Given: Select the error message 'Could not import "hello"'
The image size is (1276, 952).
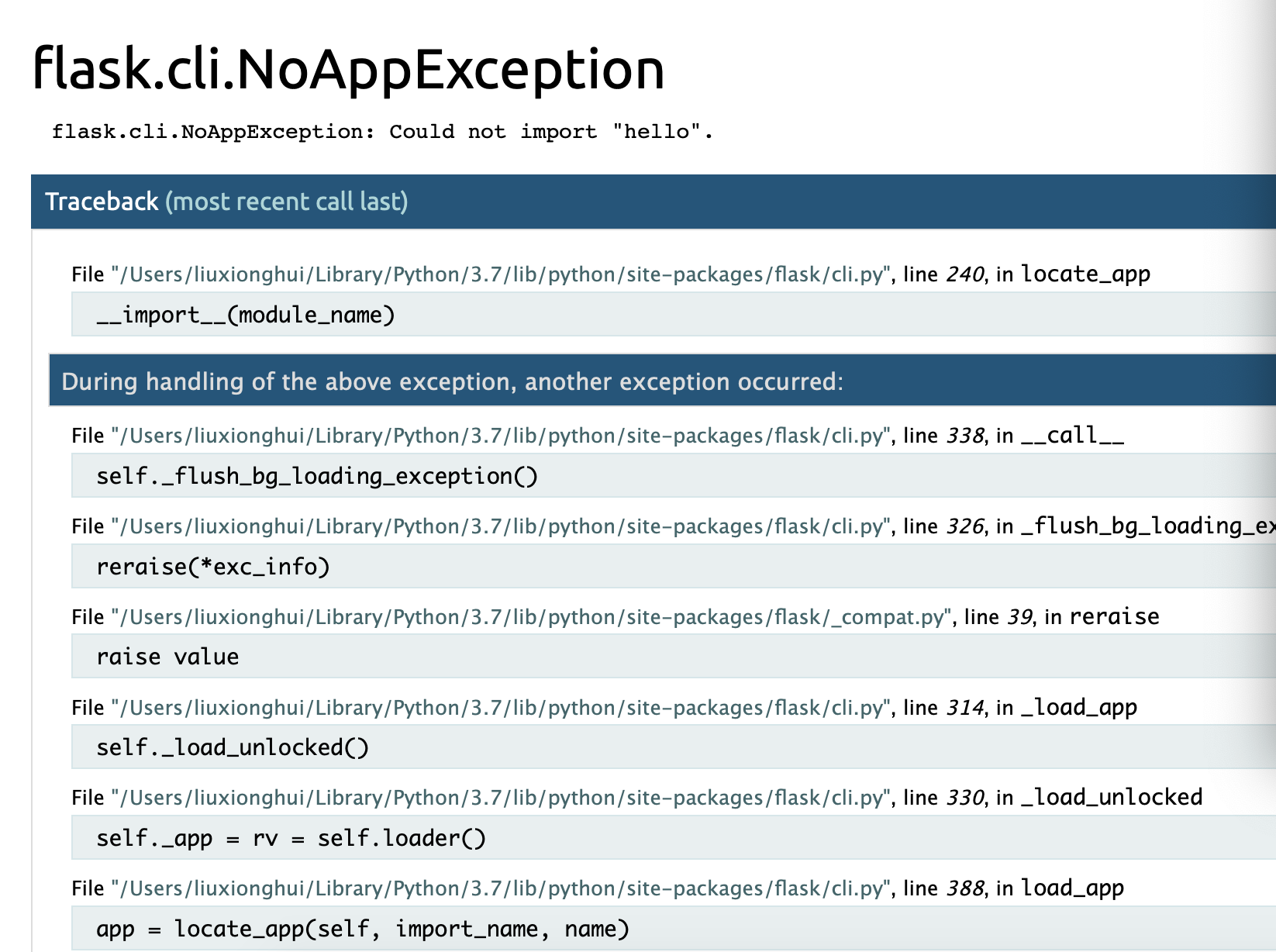Looking at the screenshot, I should tap(550, 132).
